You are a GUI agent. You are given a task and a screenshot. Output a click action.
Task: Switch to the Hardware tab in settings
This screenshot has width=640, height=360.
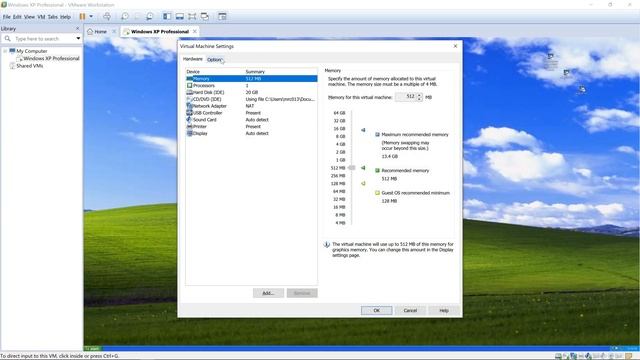pos(192,59)
